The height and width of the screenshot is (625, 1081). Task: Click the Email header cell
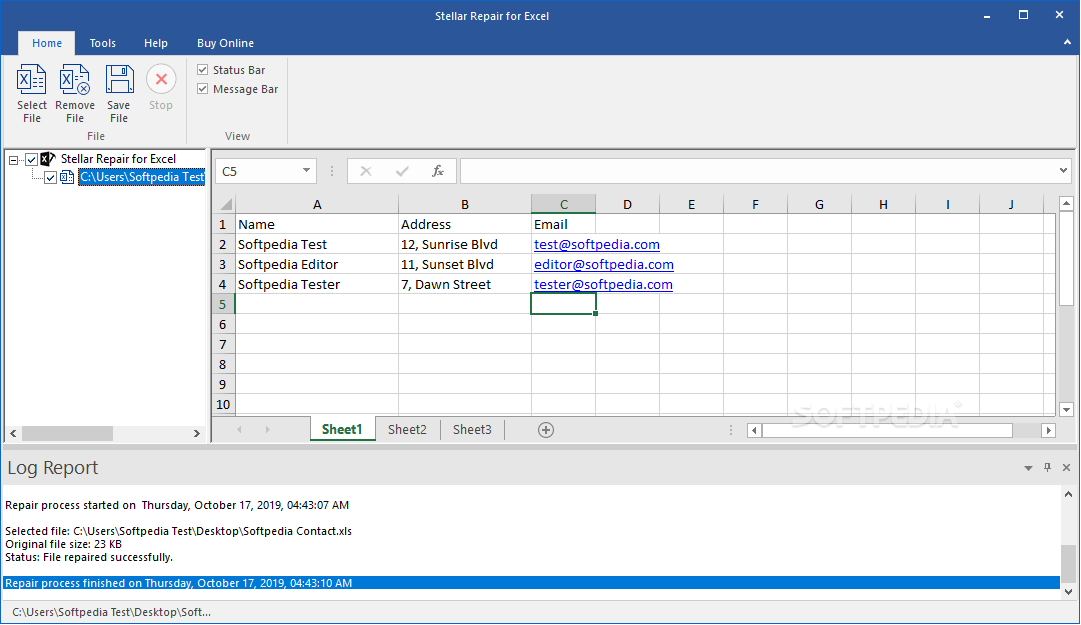coord(563,225)
